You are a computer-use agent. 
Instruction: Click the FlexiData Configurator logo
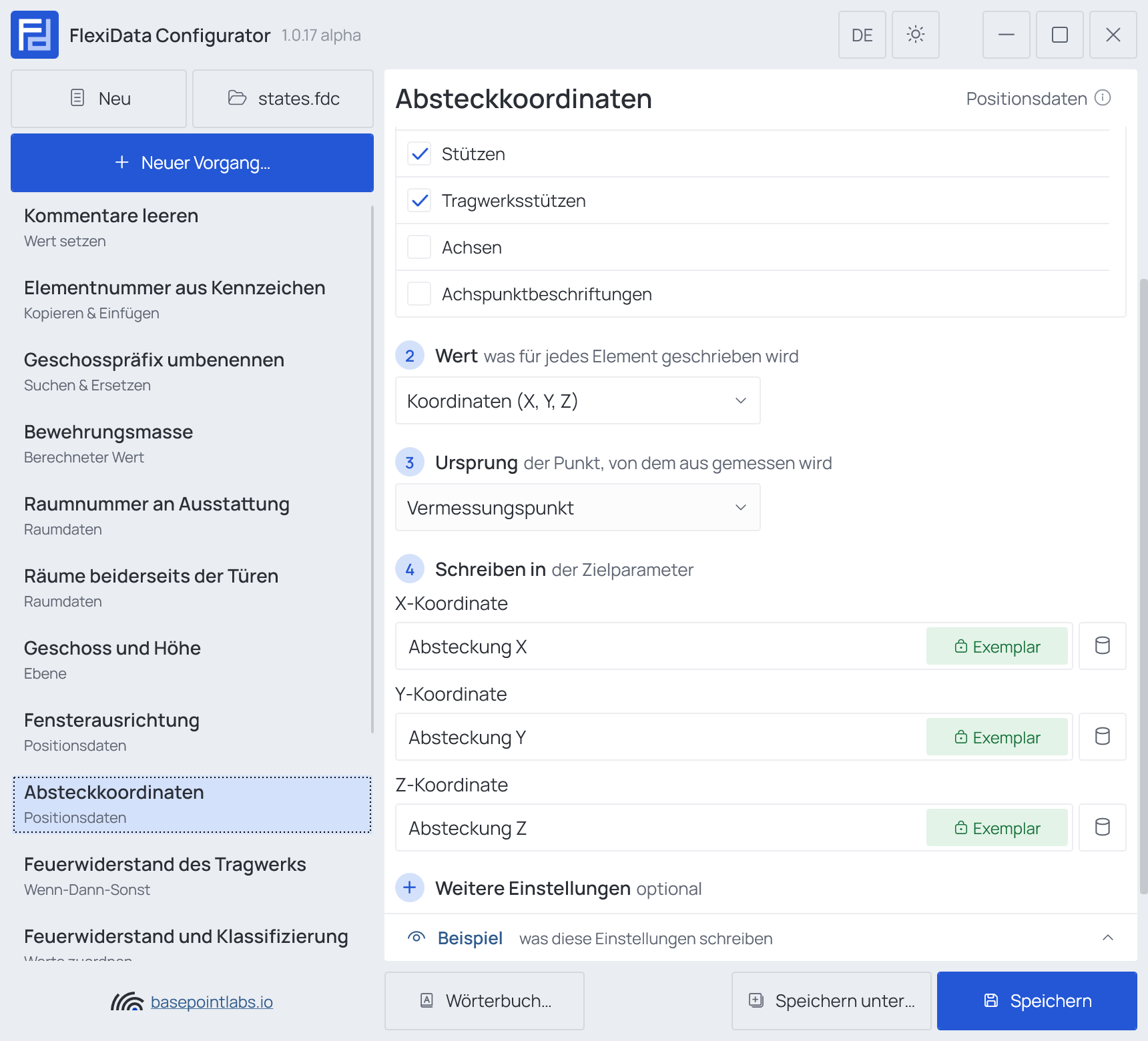point(35,35)
